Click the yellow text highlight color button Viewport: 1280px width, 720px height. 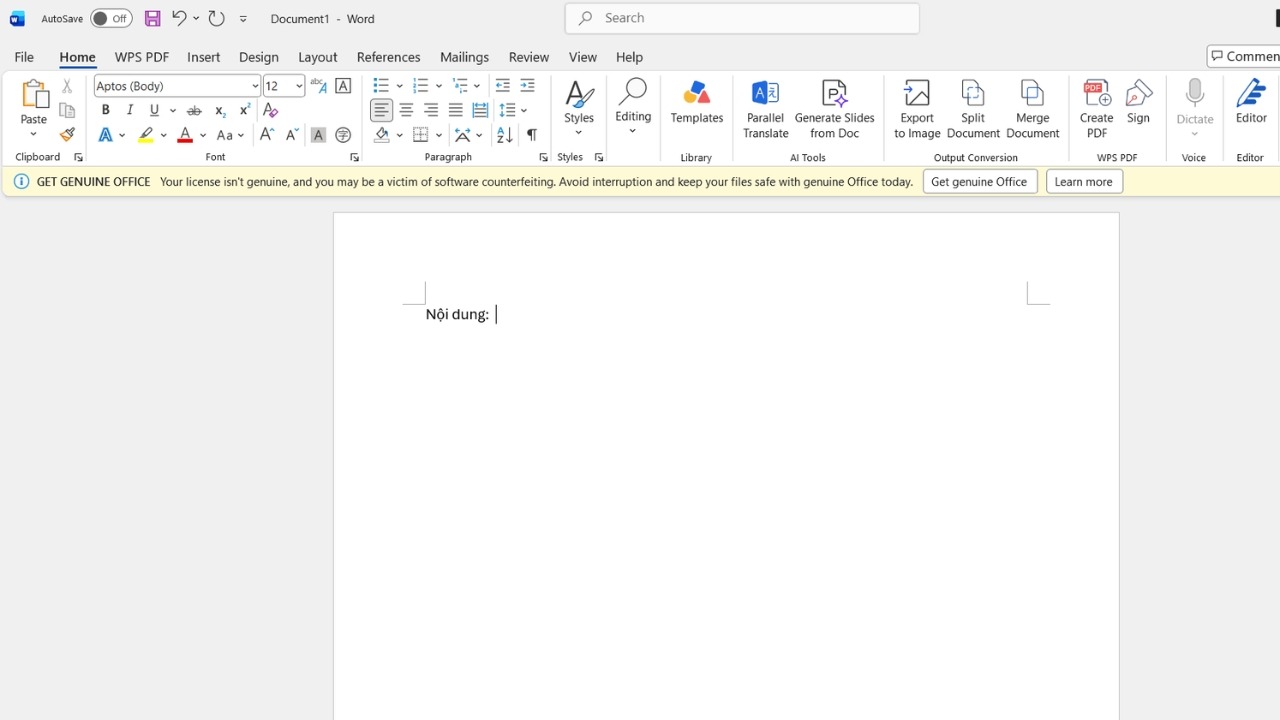(146, 135)
